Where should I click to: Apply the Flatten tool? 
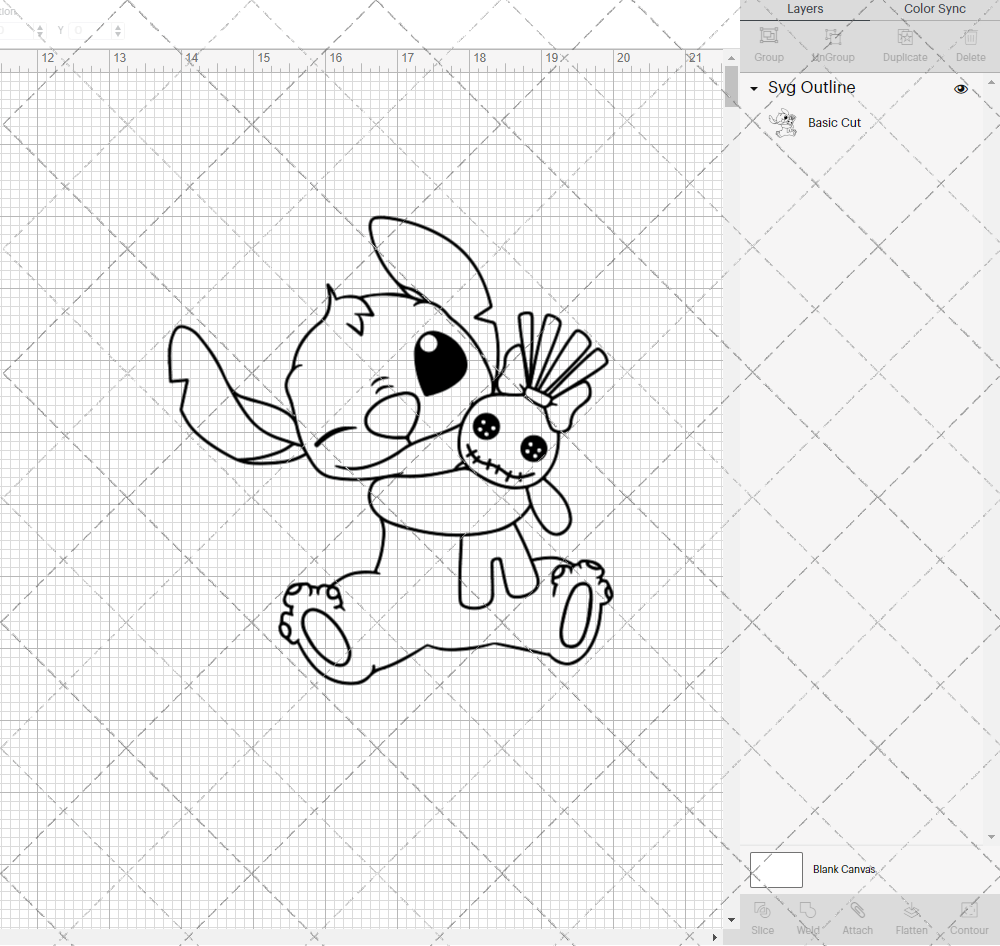point(911,918)
